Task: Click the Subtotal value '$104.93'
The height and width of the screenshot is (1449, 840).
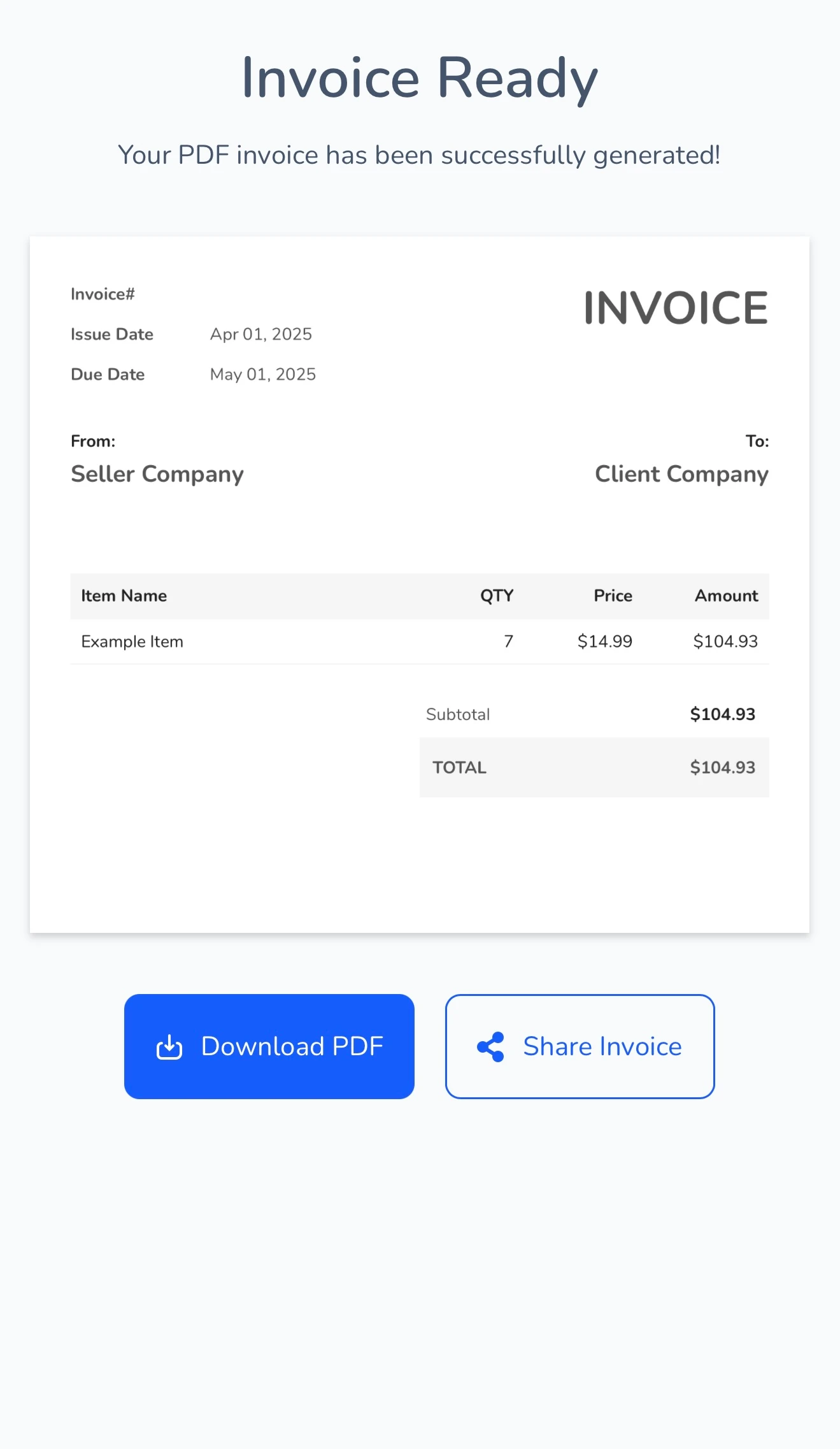Action: click(723, 714)
